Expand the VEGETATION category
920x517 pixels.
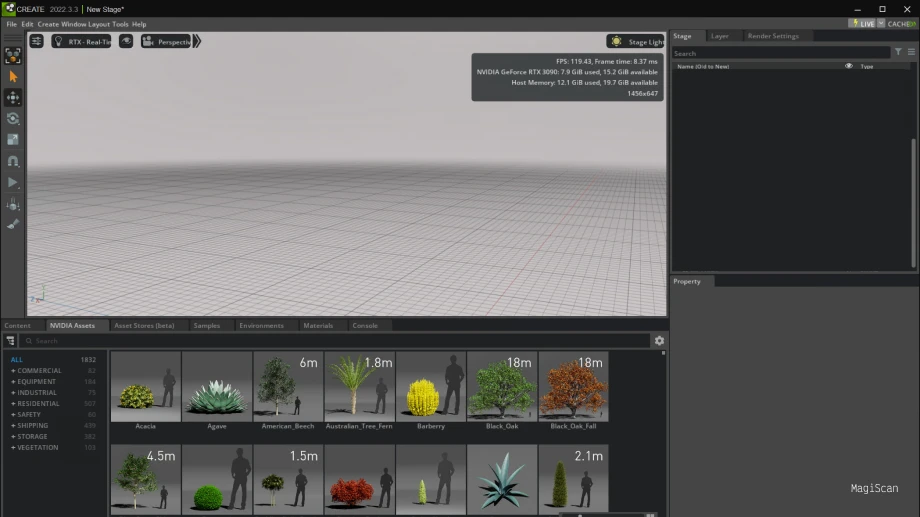click(x=13, y=447)
